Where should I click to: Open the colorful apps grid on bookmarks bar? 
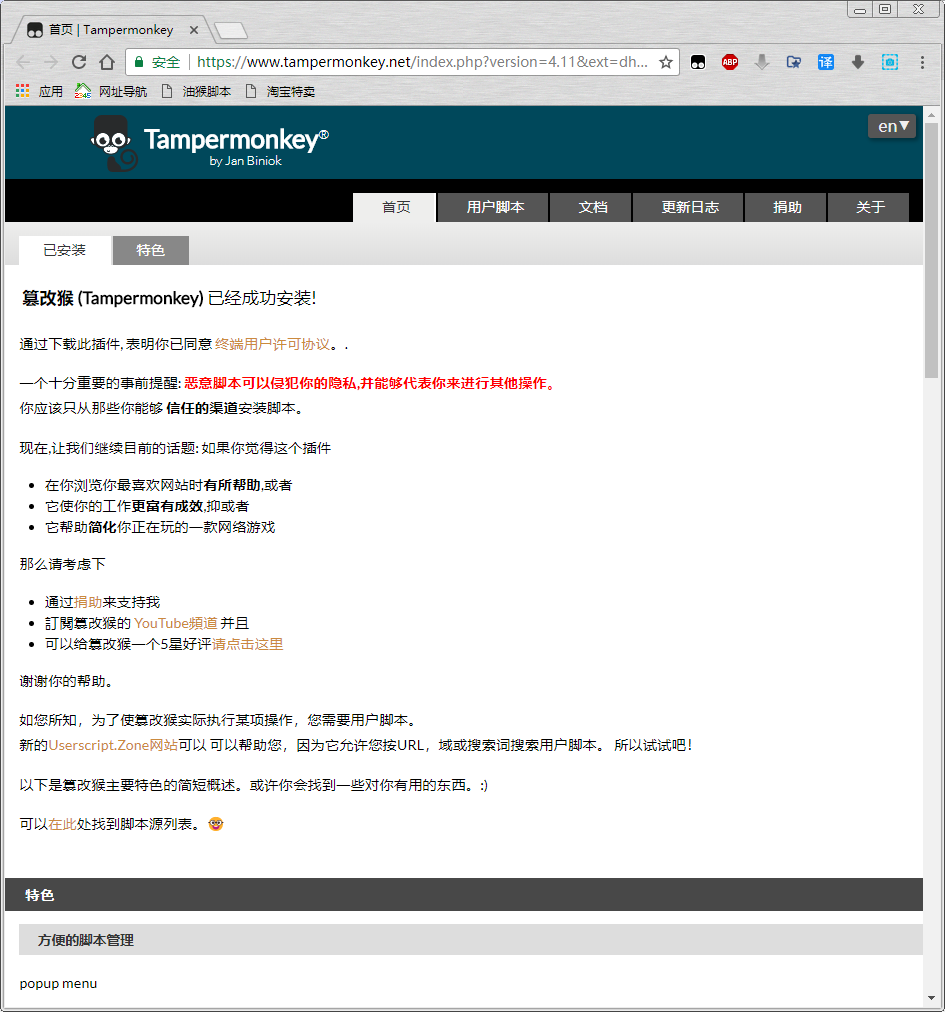point(21,90)
